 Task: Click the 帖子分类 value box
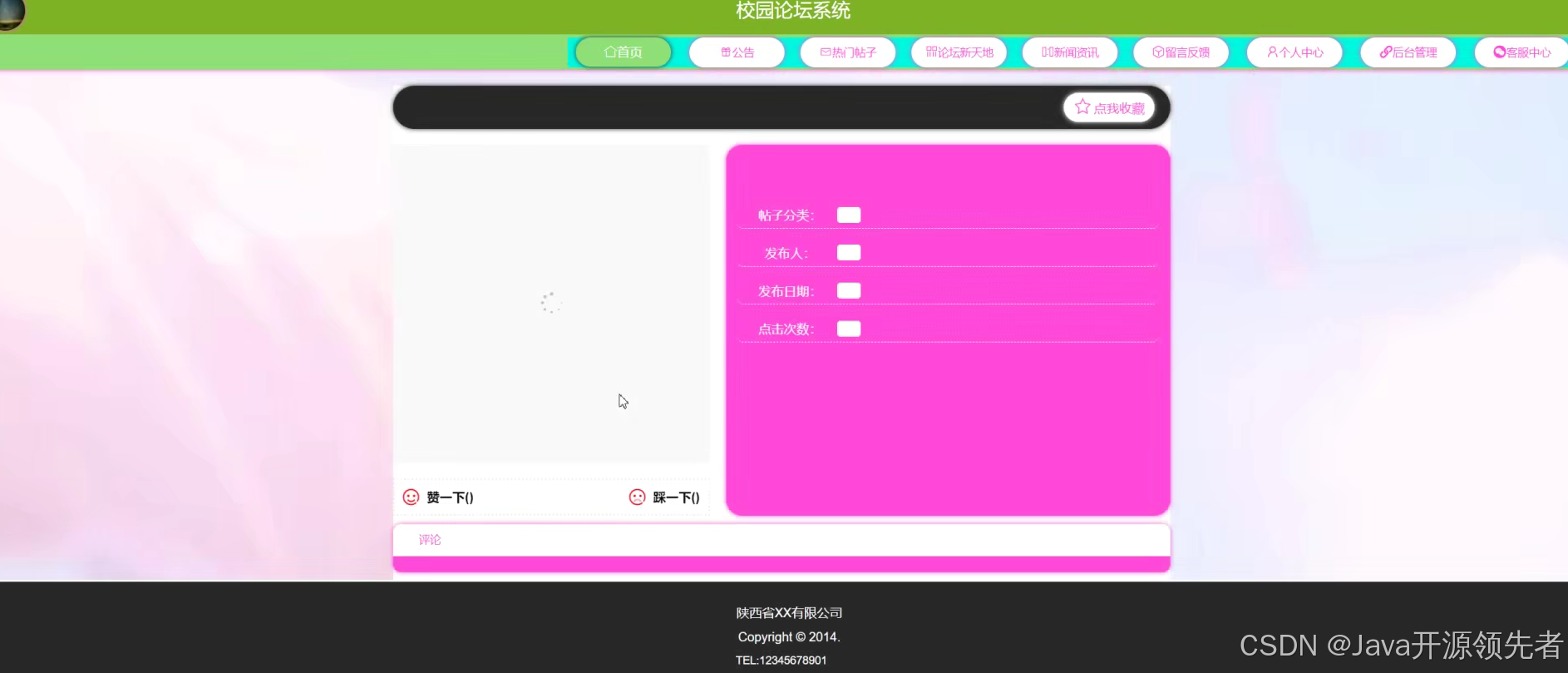pos(849,215)
